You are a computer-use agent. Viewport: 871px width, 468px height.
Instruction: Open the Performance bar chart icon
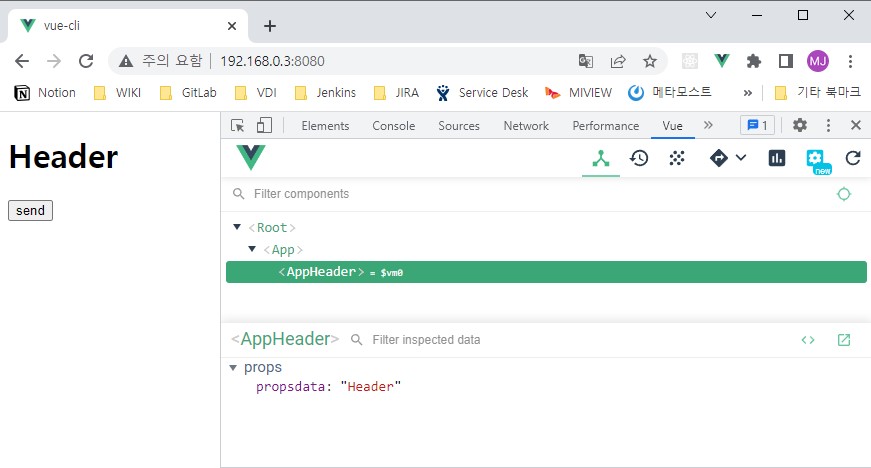[x=777, y=158]
